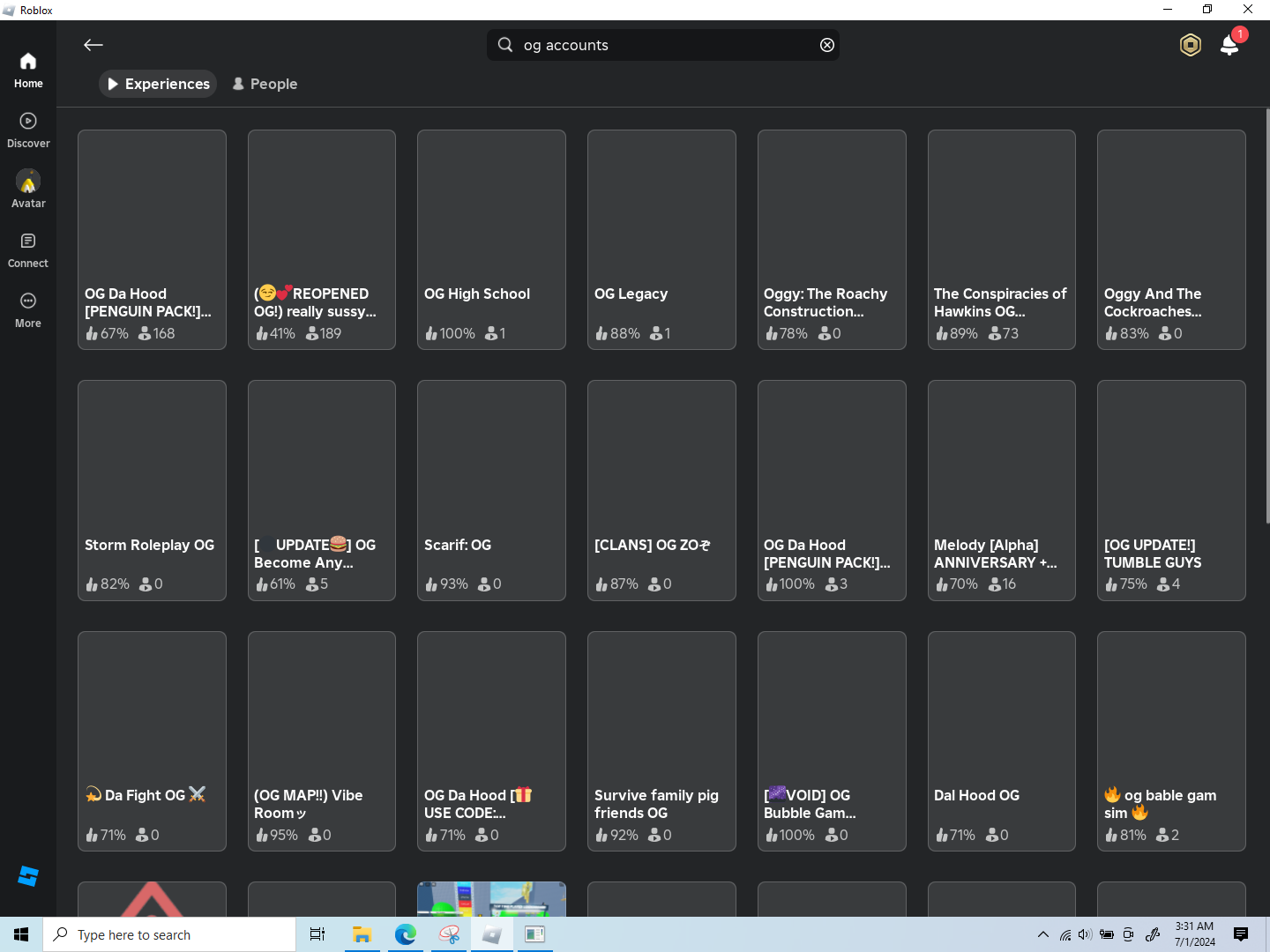Click the back arrow
1270x952 pixels.
[x=93, y=45]
